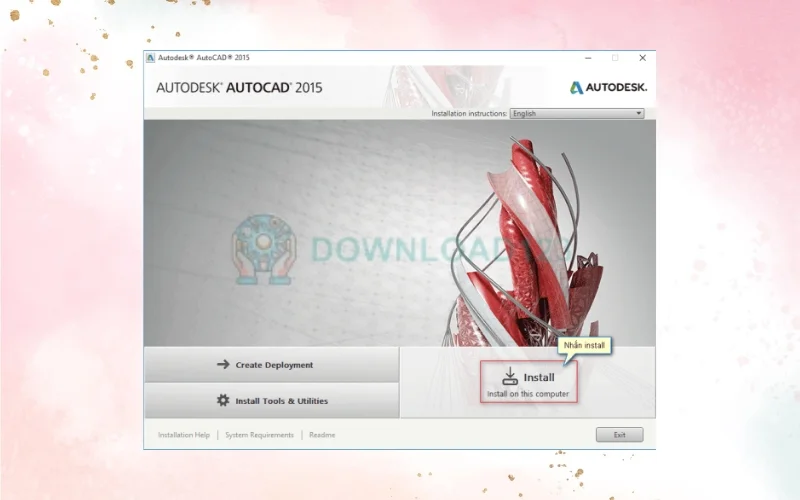Click the AutoCAD app icon in title bar
Viewport: 800px width, 500px height.
click(150, 58)
